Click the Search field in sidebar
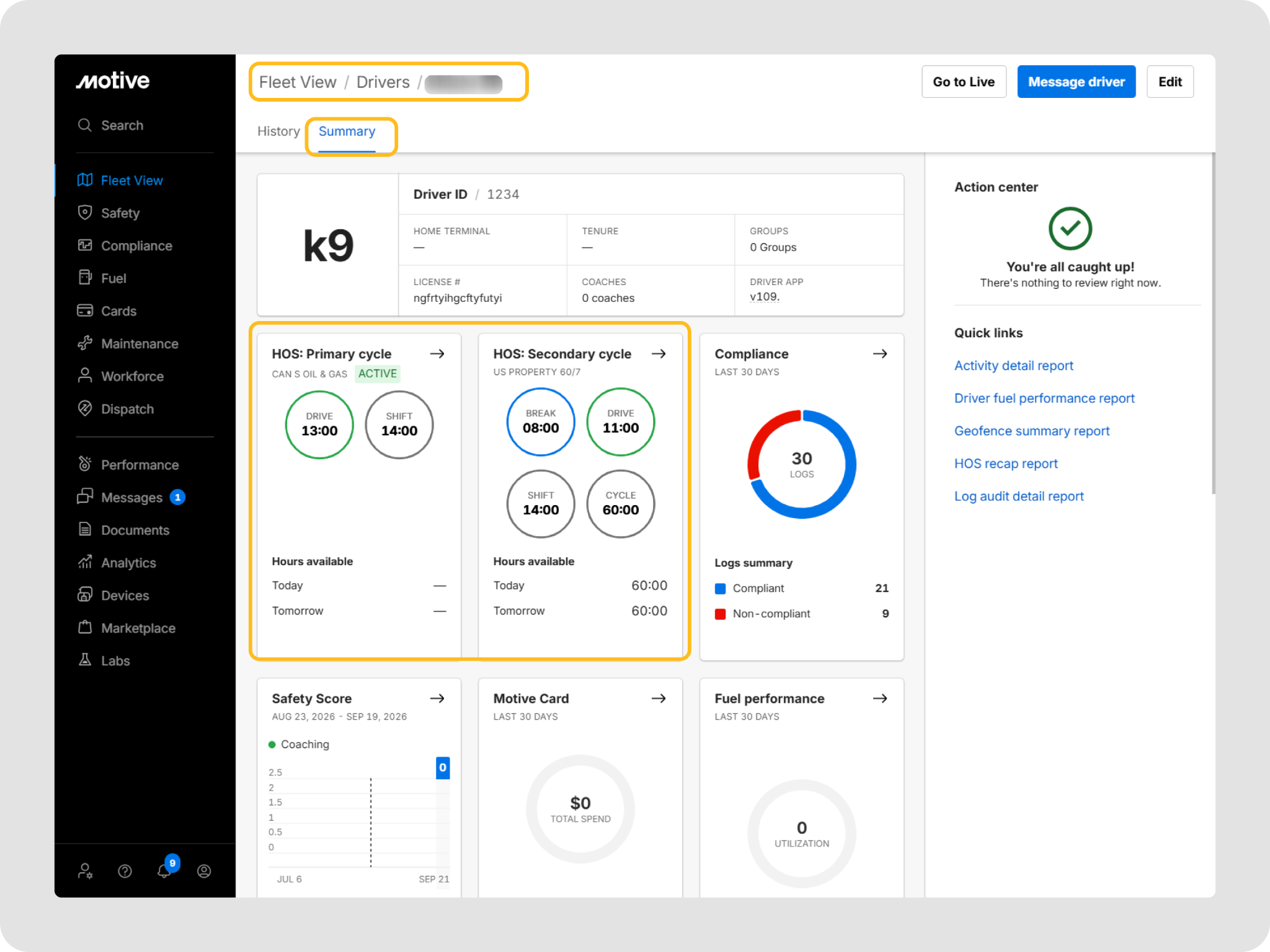The image size is (1270, 952). click(144, 125)
